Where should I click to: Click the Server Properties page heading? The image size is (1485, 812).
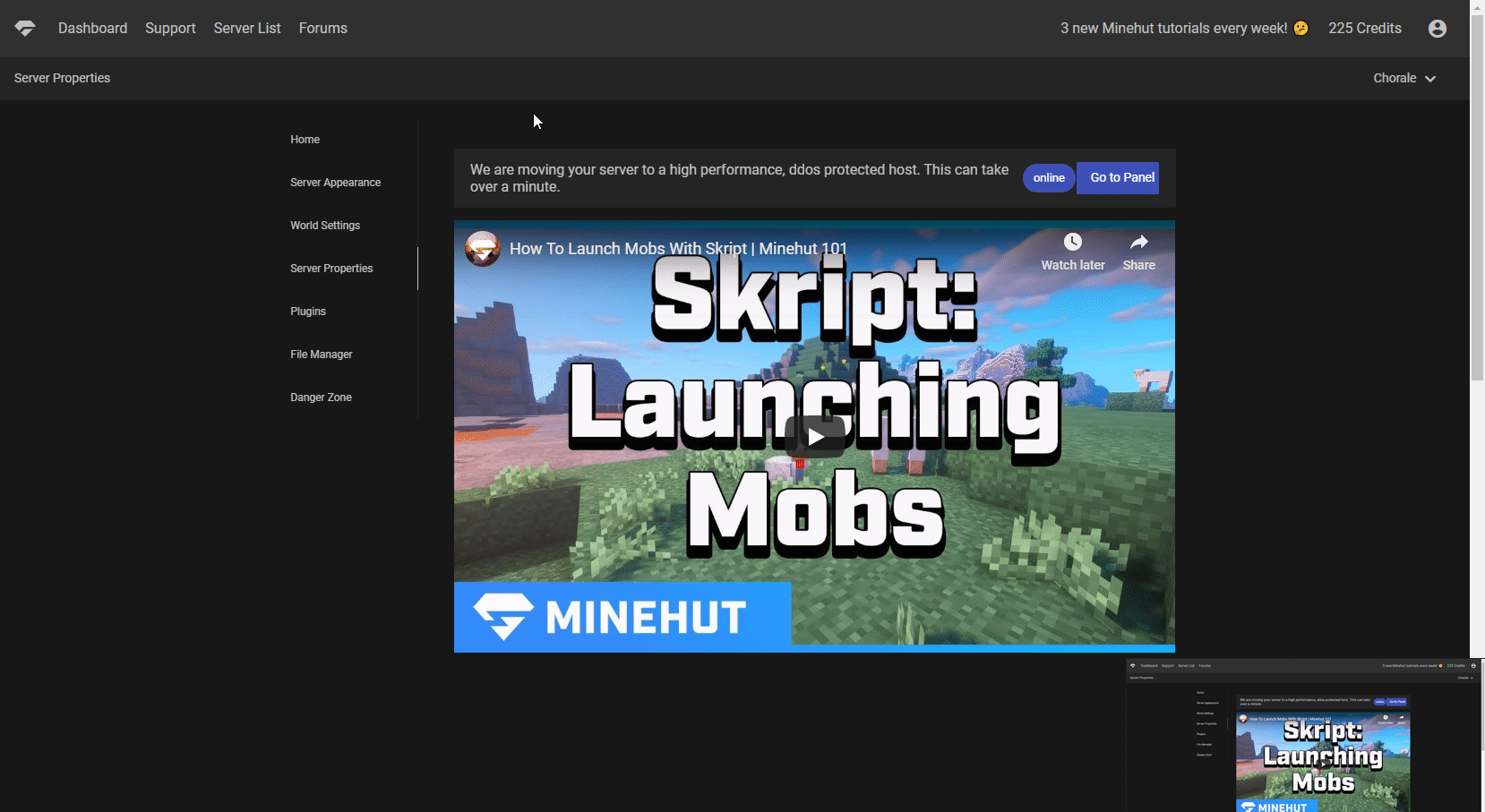point(62,78)
